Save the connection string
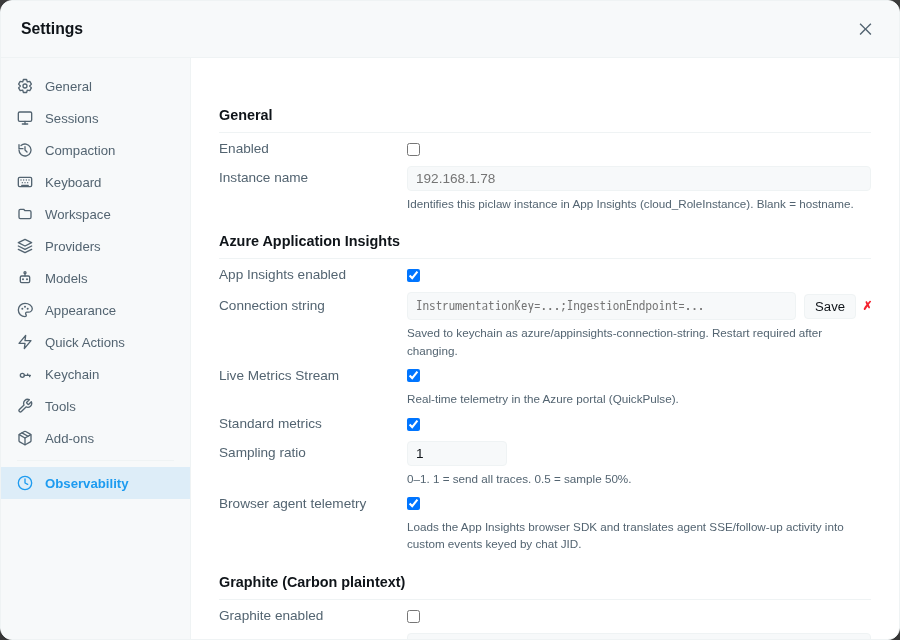 pos(829,307)
